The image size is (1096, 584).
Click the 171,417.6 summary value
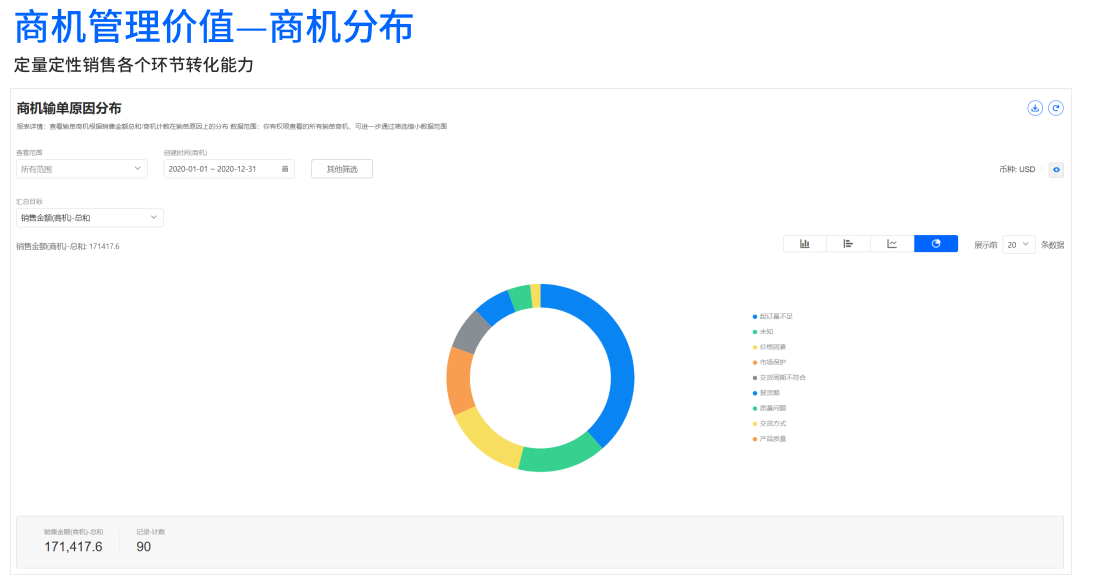[73, 547]
